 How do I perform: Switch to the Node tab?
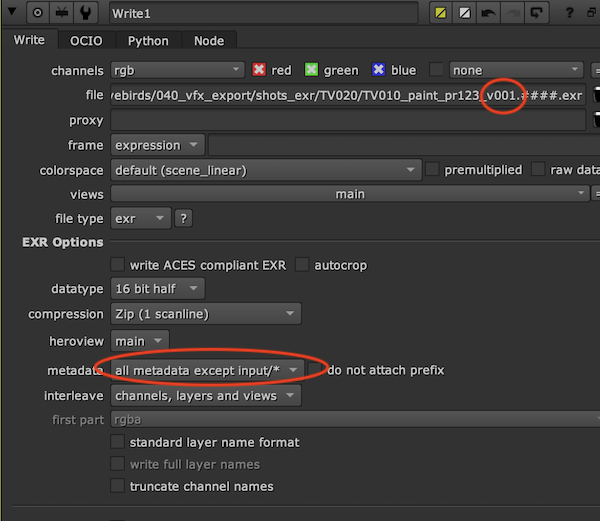pyautogui.click(x=209, y=40)
